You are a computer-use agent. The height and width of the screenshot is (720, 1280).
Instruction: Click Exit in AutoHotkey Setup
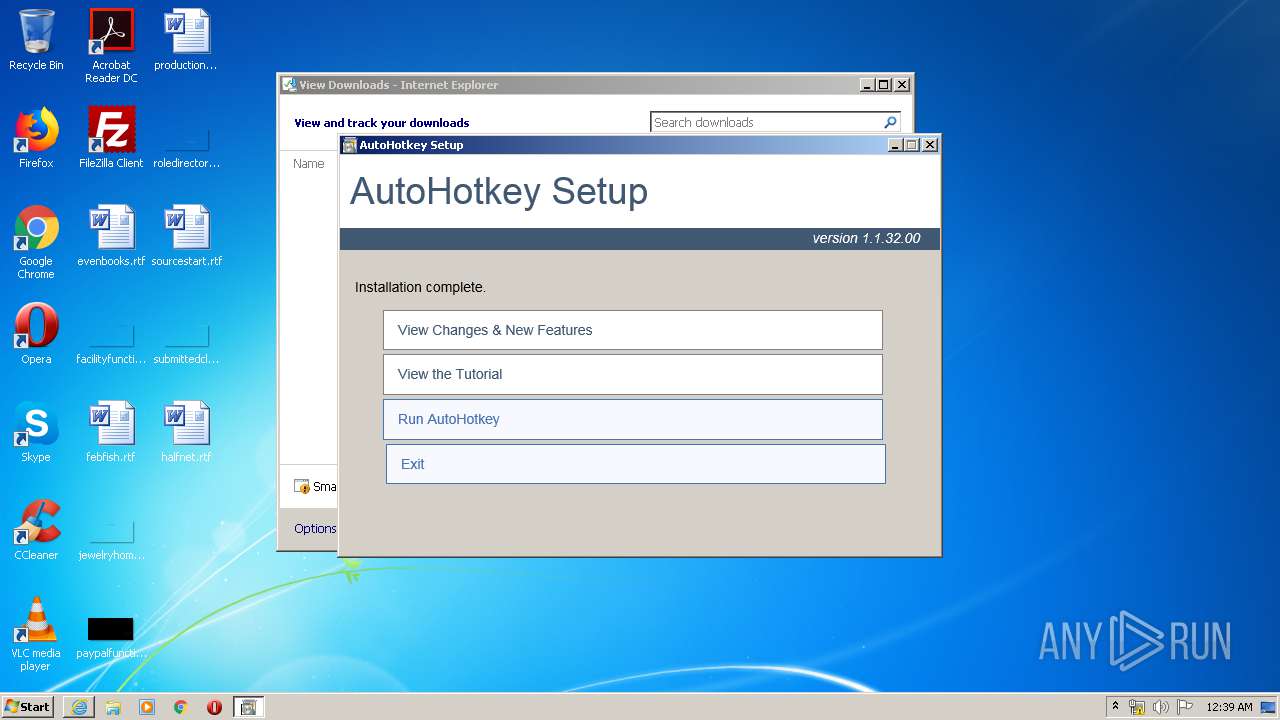point(635,464)
